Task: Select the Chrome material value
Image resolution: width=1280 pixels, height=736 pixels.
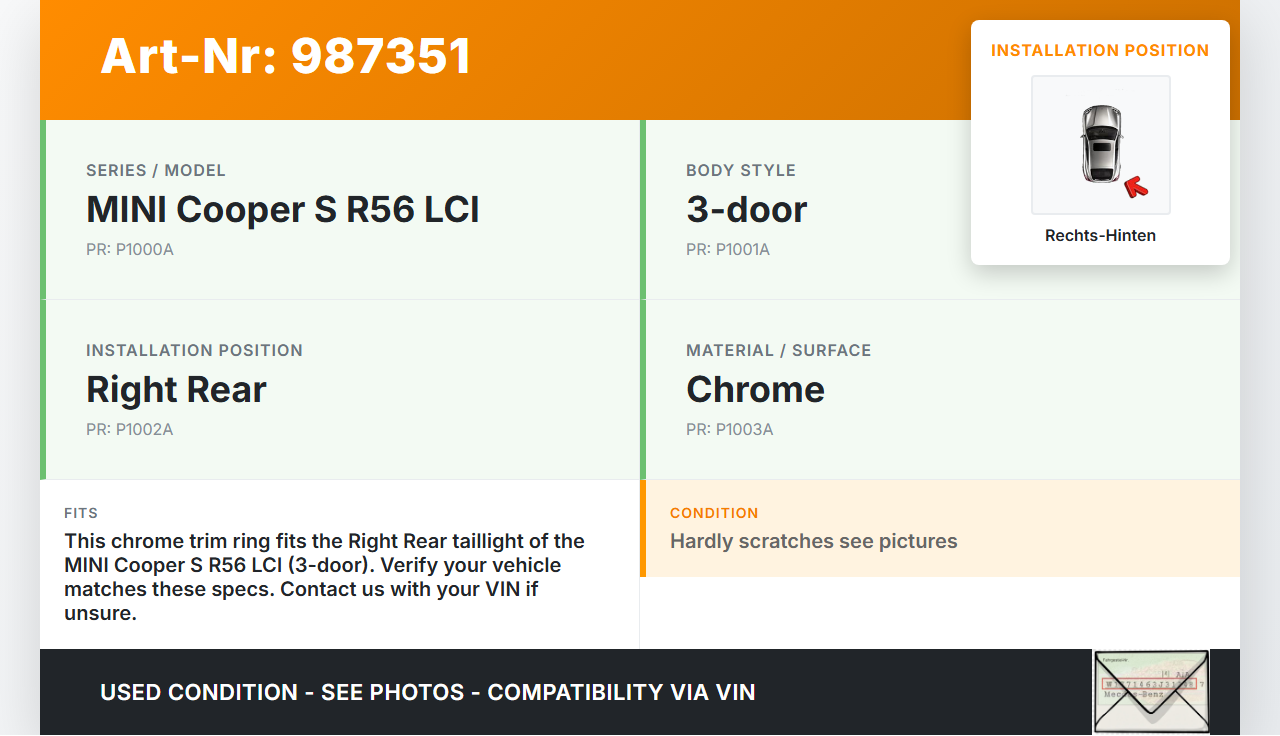Action: tap(755, 389)
